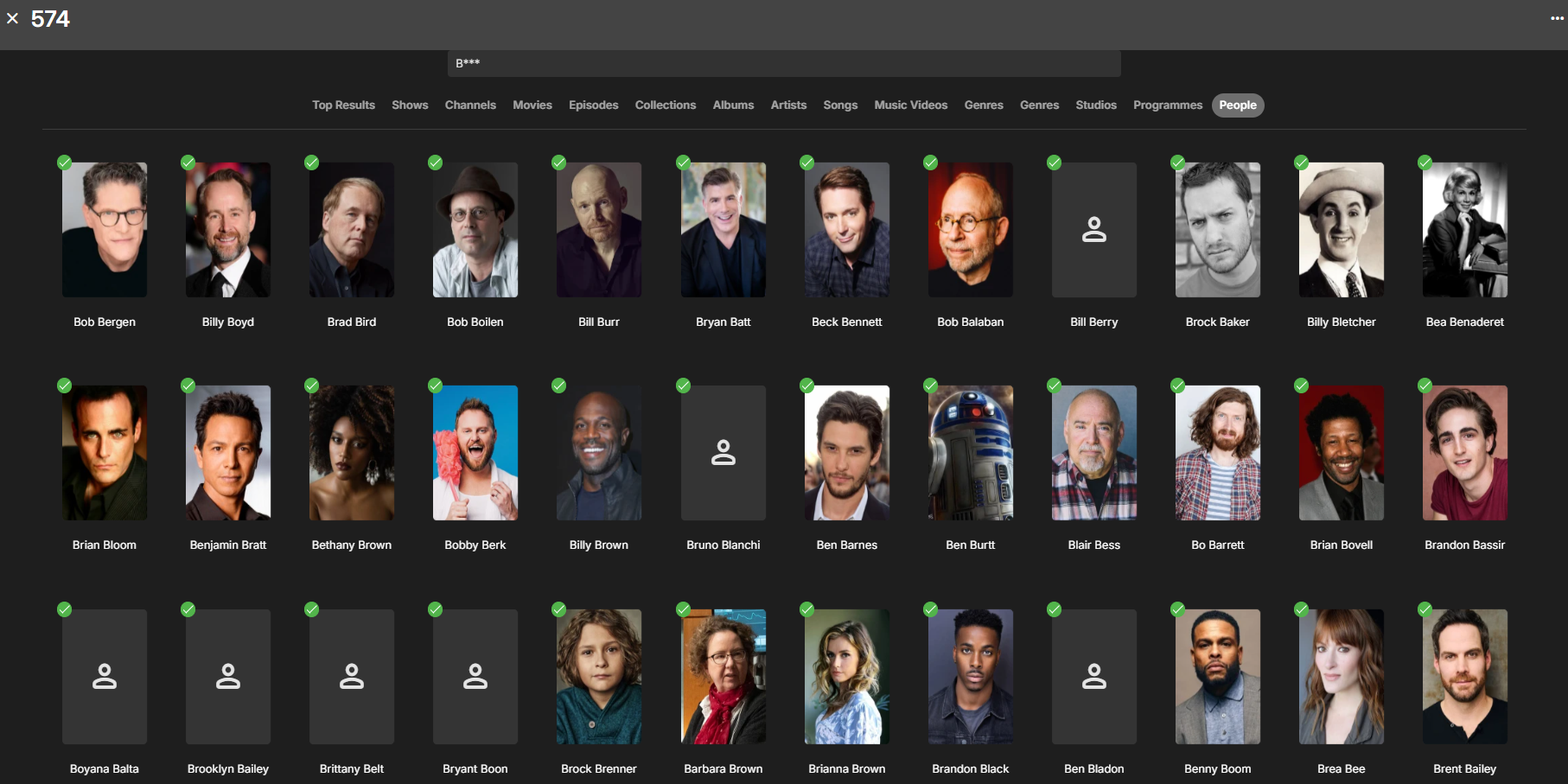Open the Bob Bergen name link

(105, 322)
